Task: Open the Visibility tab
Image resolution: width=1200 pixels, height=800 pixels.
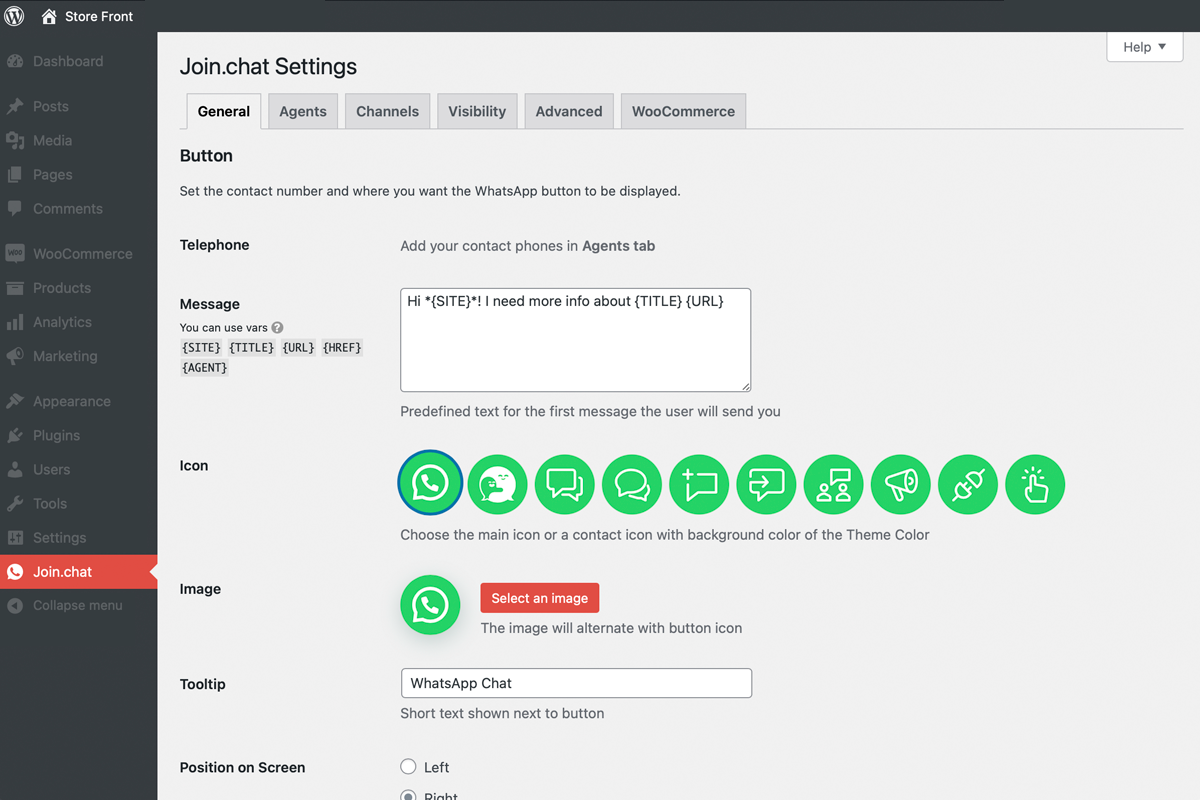Action: tap(477, 111)
